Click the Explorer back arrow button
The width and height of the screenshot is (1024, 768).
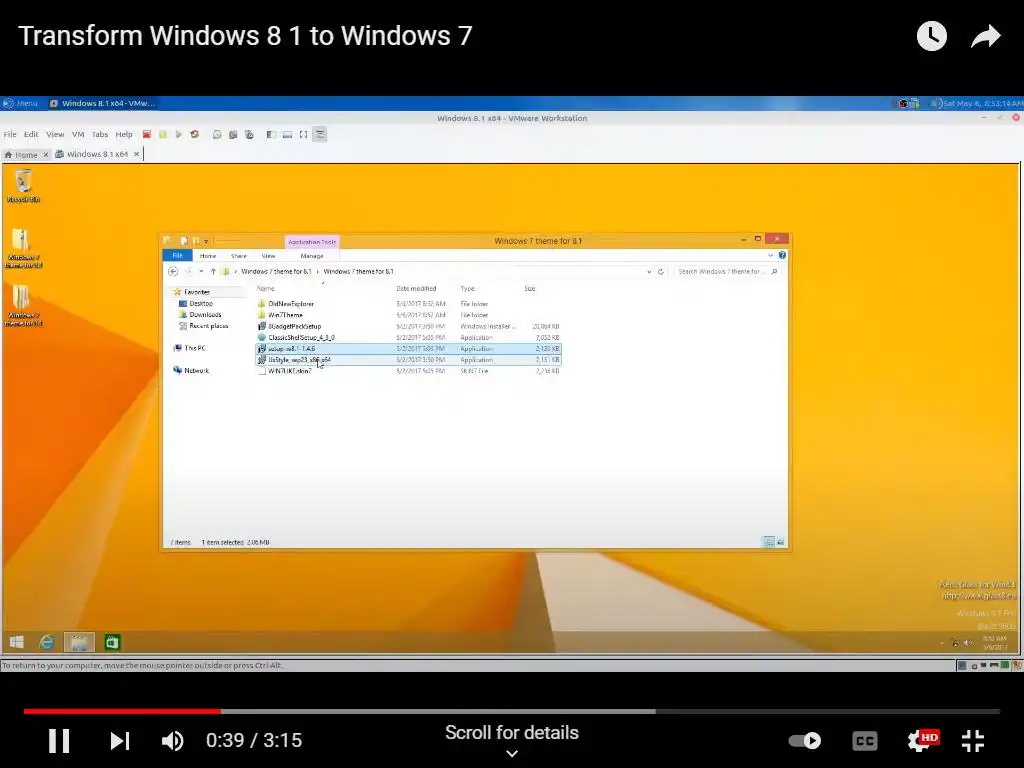point(173,272)
